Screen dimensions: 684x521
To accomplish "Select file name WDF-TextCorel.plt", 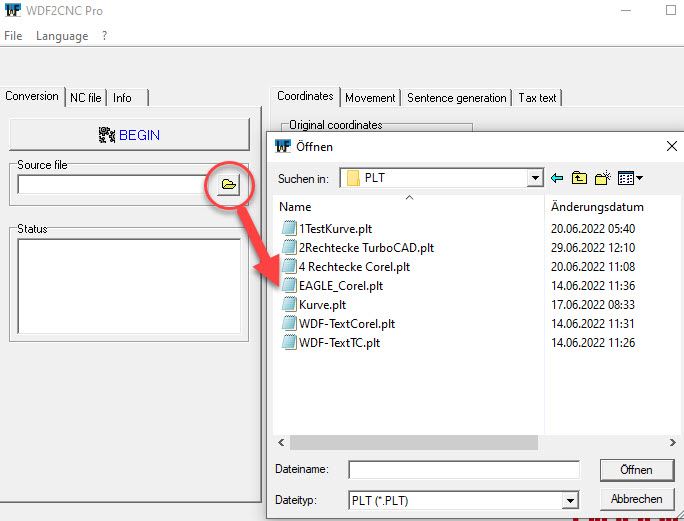I will [347, 324].
